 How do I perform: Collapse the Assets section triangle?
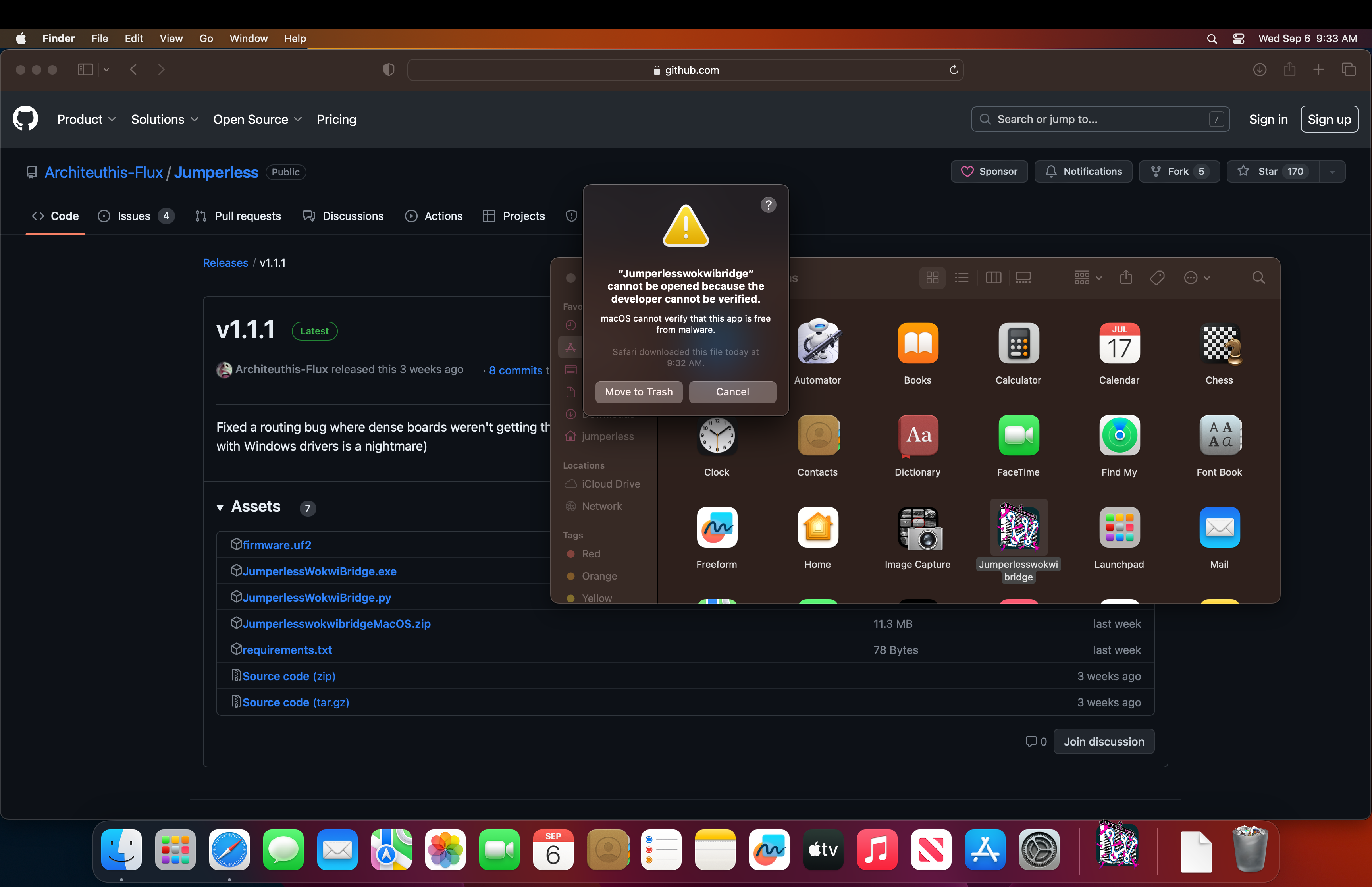click(x=220, y=507)
